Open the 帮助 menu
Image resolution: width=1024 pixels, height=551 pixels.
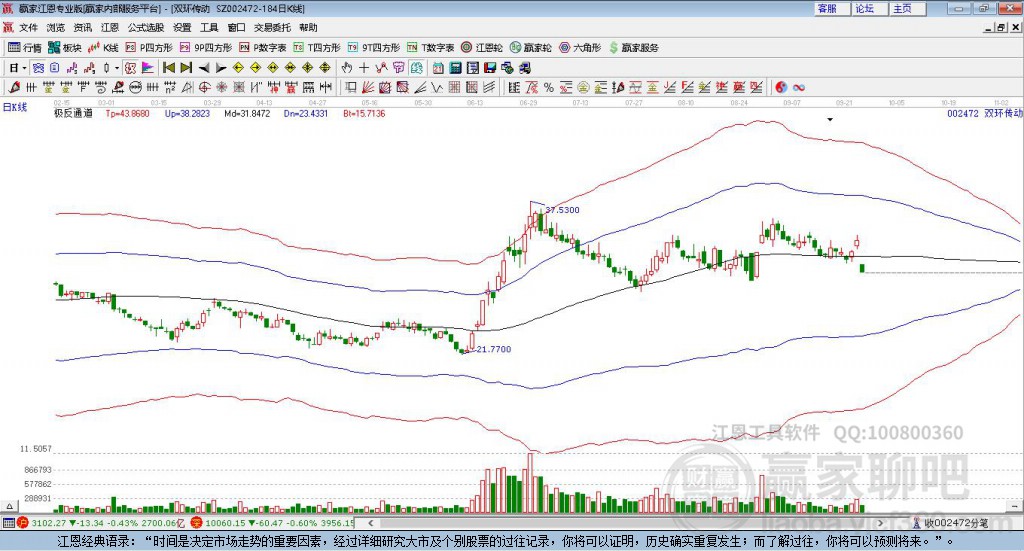click(x=308, y=27)
